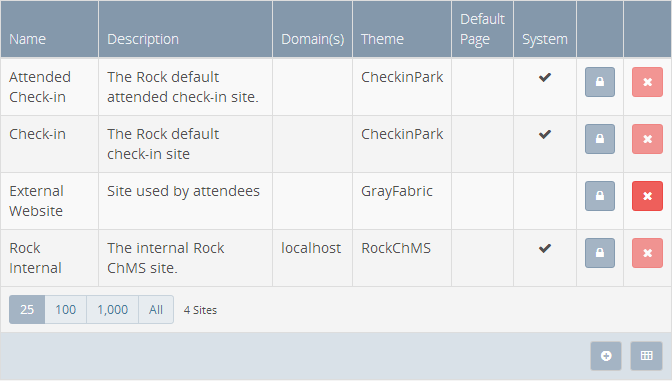Delete the Check-in site row
The height and width of the screenshot is (381, 672).
[647, 139]
